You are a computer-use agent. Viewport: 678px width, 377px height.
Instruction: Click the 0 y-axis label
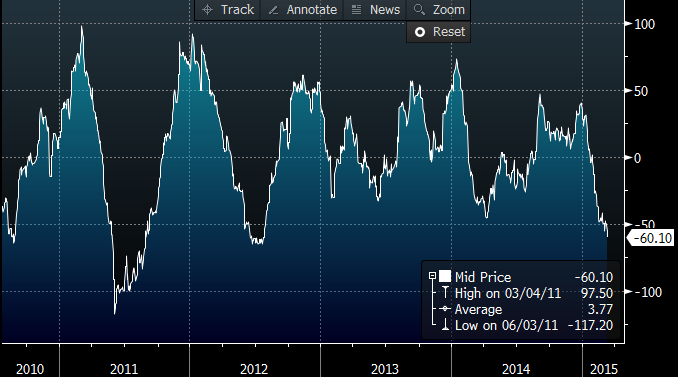coord(637,158)
